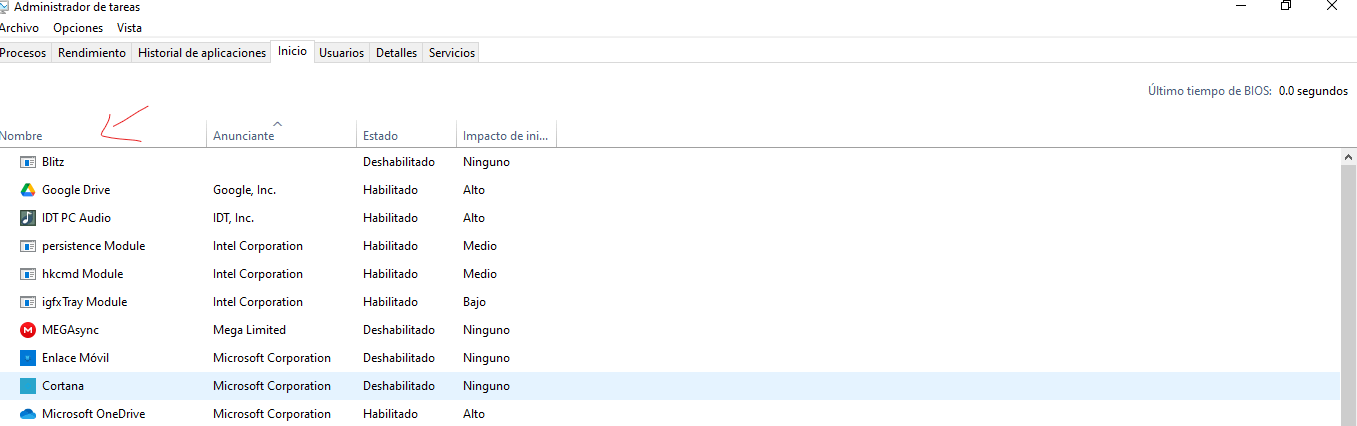
Task: Select the Cortana entry name
Action: 63,386
